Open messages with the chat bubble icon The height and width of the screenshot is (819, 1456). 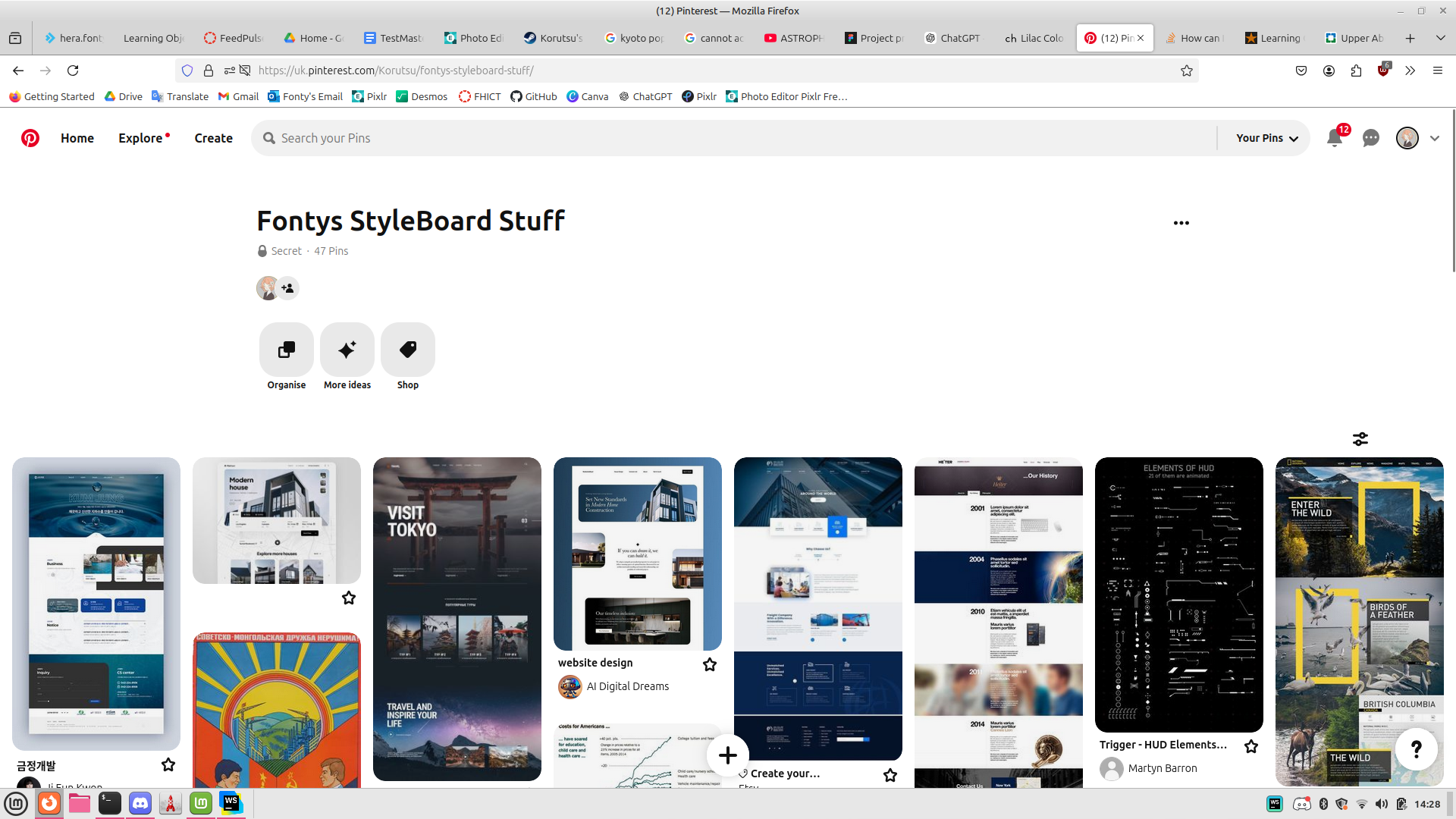pyautogui.click(x=1371, y=138)
